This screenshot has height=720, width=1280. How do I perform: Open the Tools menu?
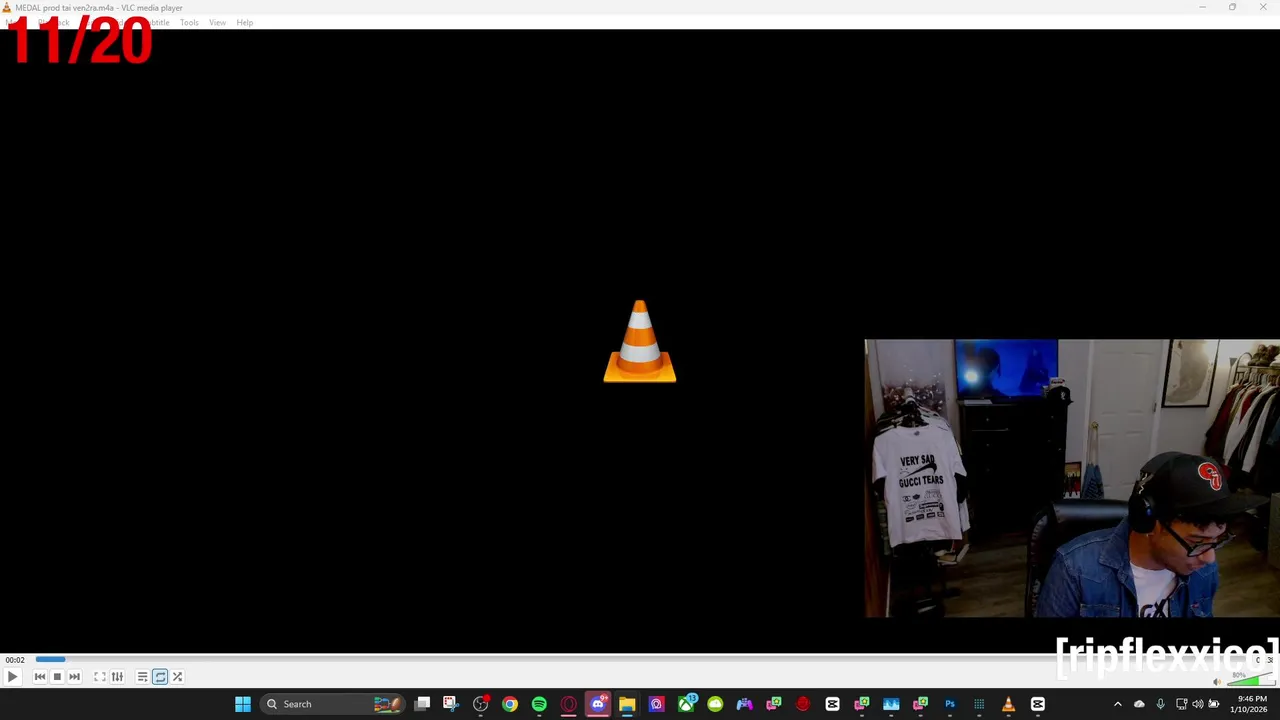189,22
